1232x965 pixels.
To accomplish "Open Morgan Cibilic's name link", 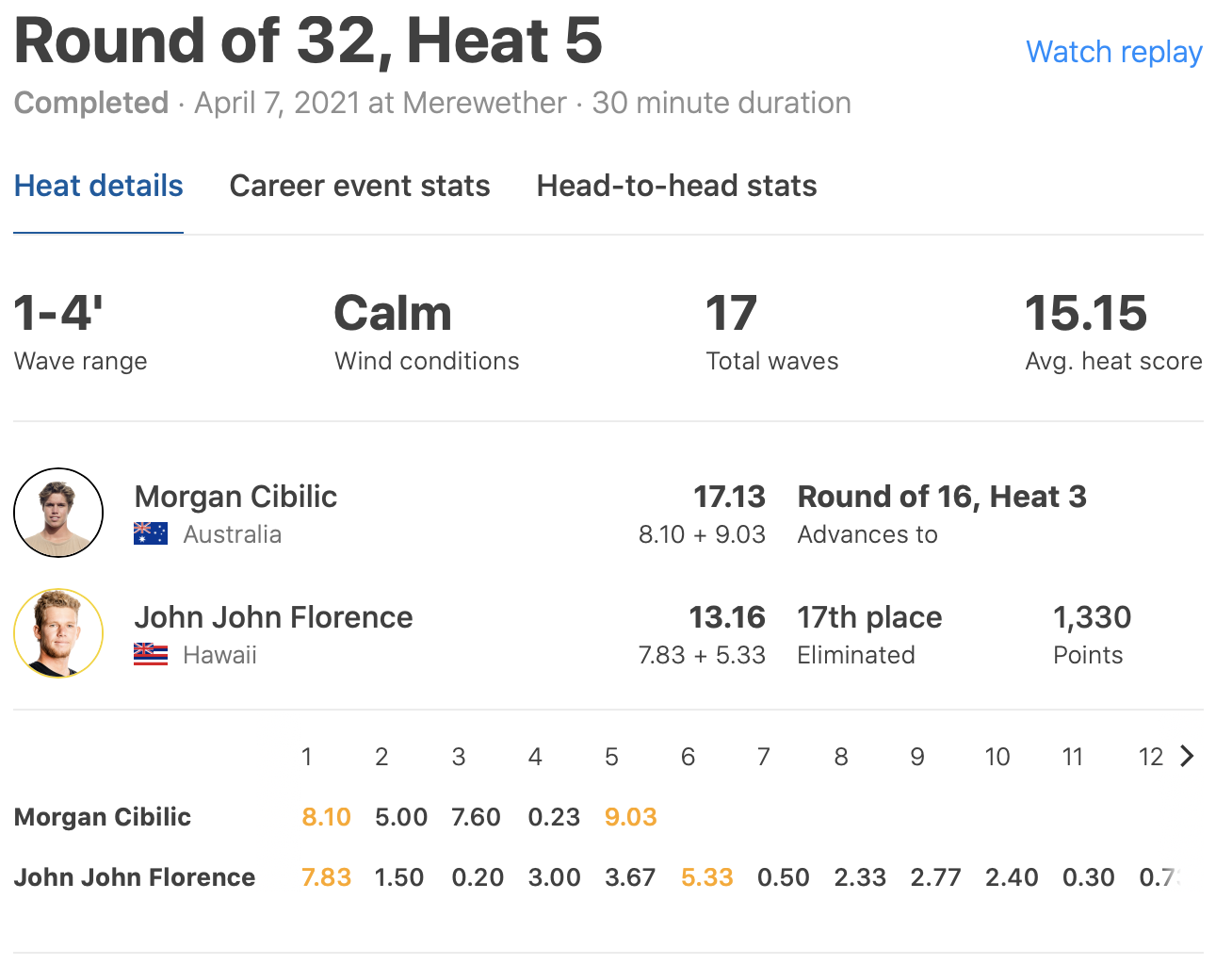I will [x=235, y=497].
